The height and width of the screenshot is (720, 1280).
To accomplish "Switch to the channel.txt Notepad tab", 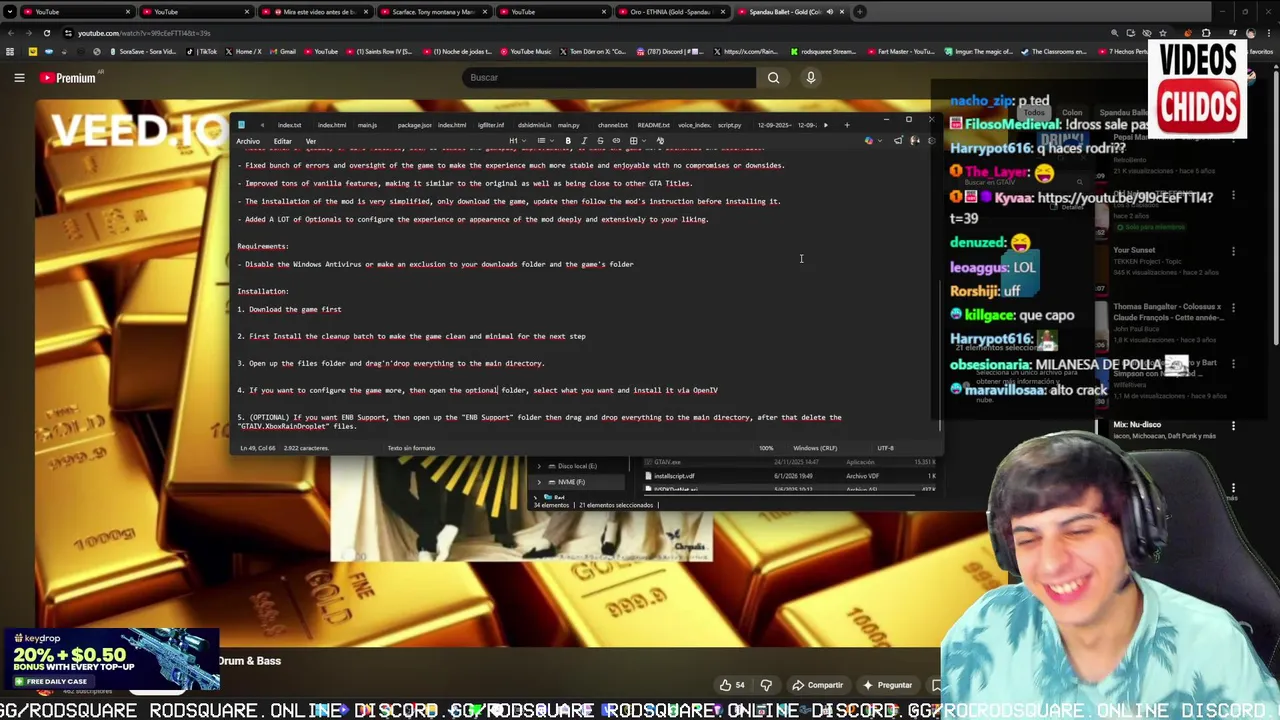I will pyautogui.click(x=612, y=125).
